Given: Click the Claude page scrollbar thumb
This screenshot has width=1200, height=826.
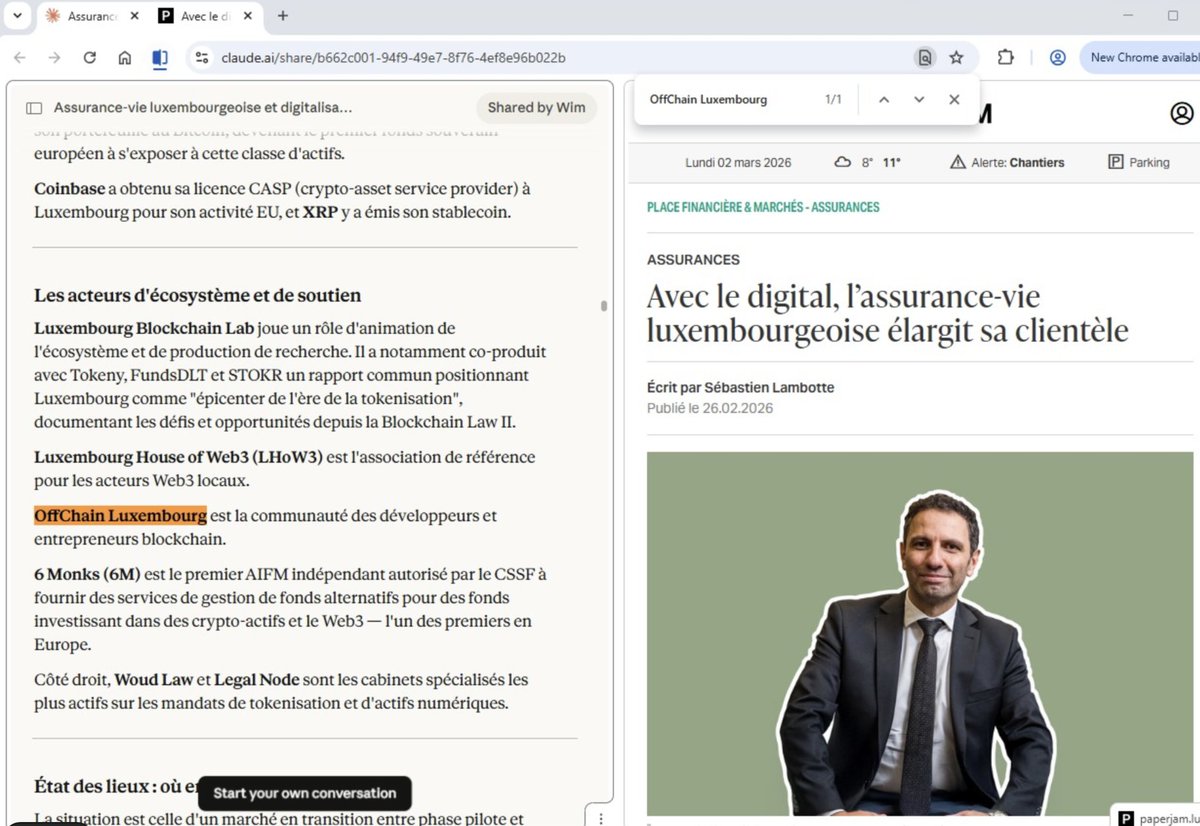Looking at the screenshot, I should (x=604, y=306).
